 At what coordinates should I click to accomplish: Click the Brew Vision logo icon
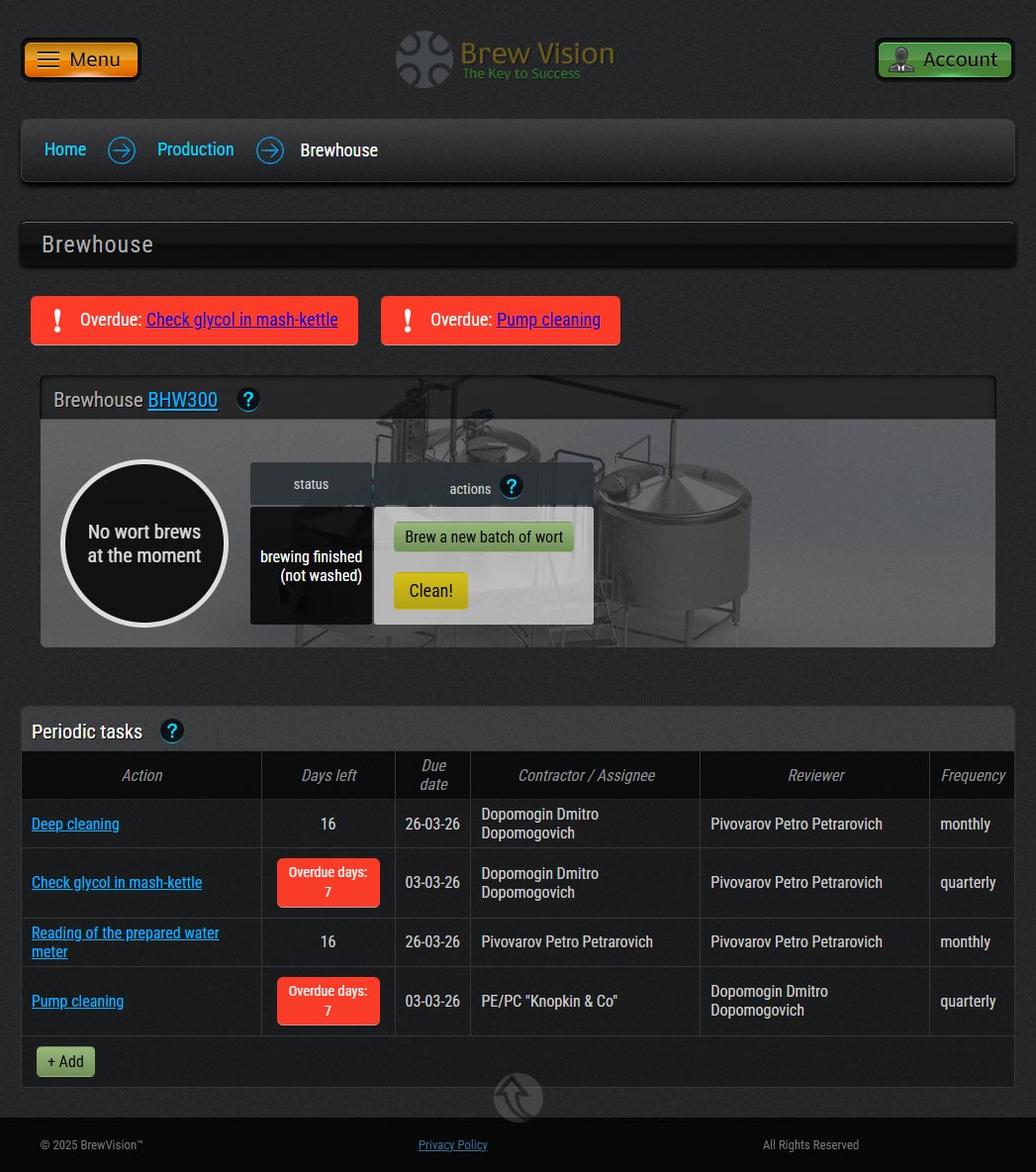[424, 59]
